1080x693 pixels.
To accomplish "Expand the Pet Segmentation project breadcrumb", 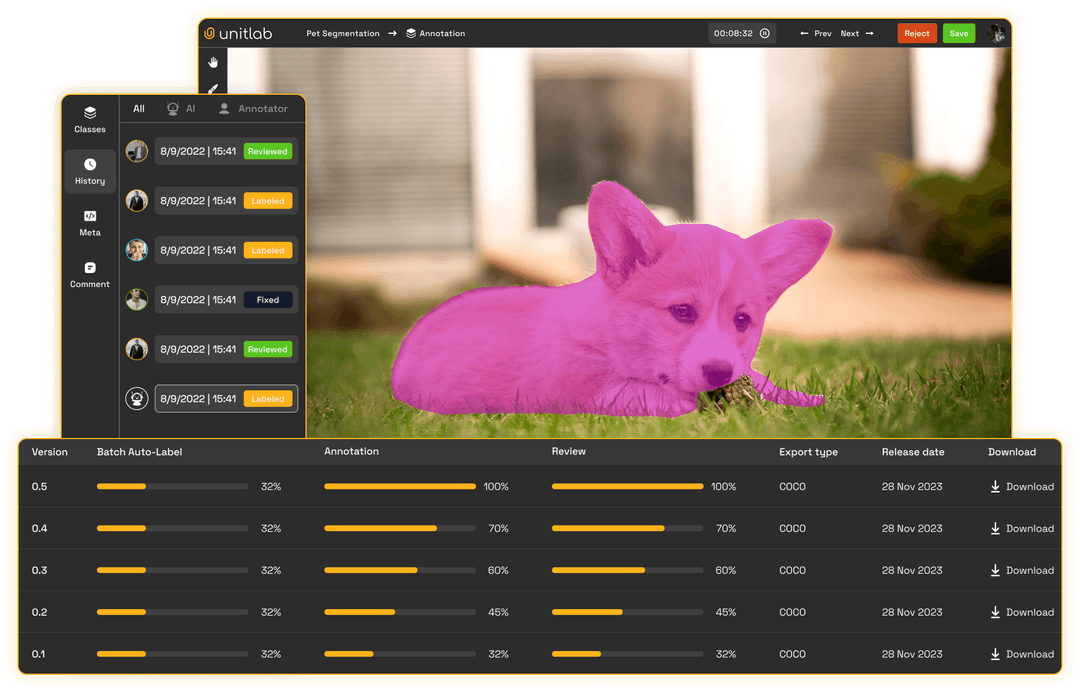I will (344, 32).
